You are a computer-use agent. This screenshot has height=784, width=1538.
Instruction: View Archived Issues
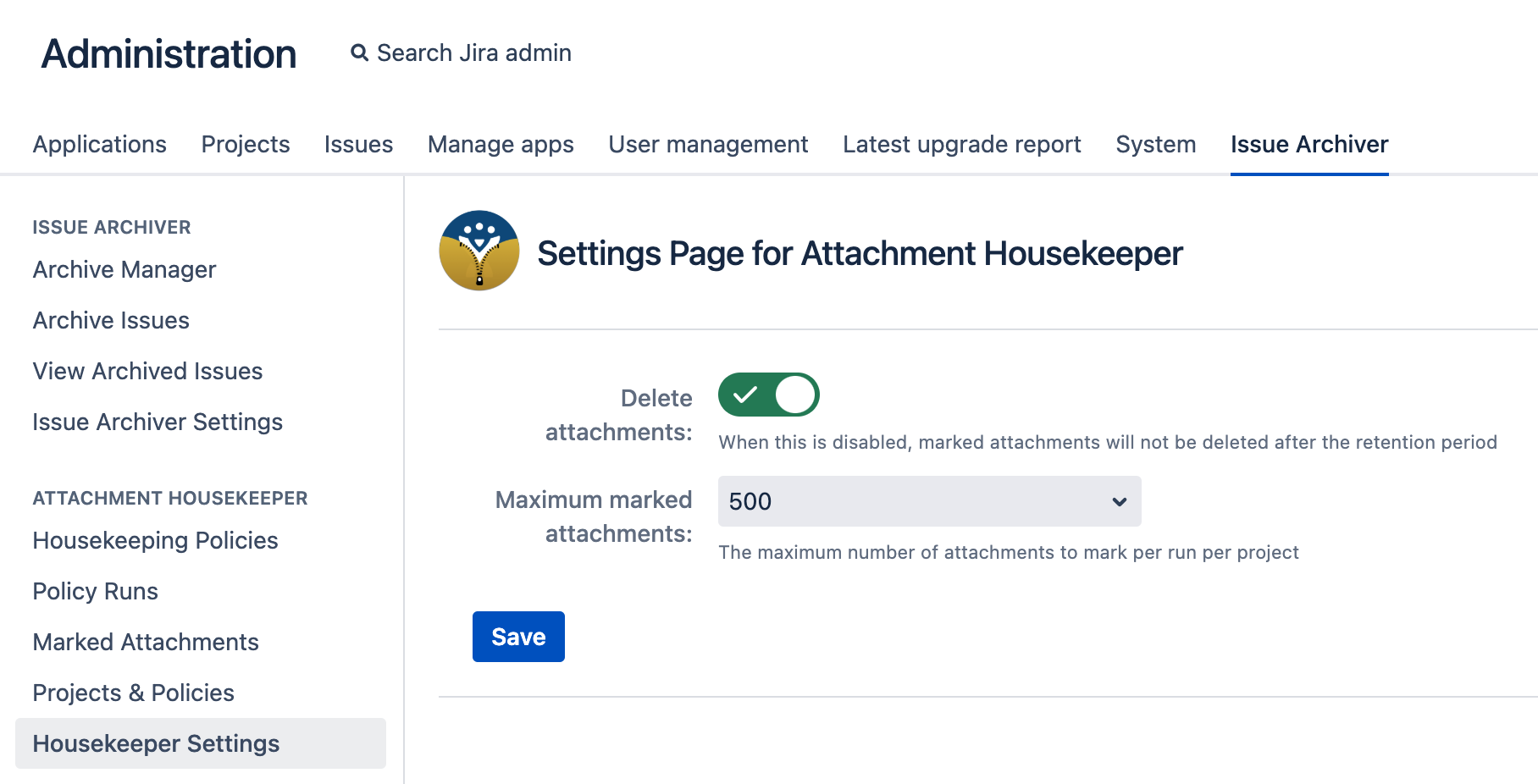147,371
